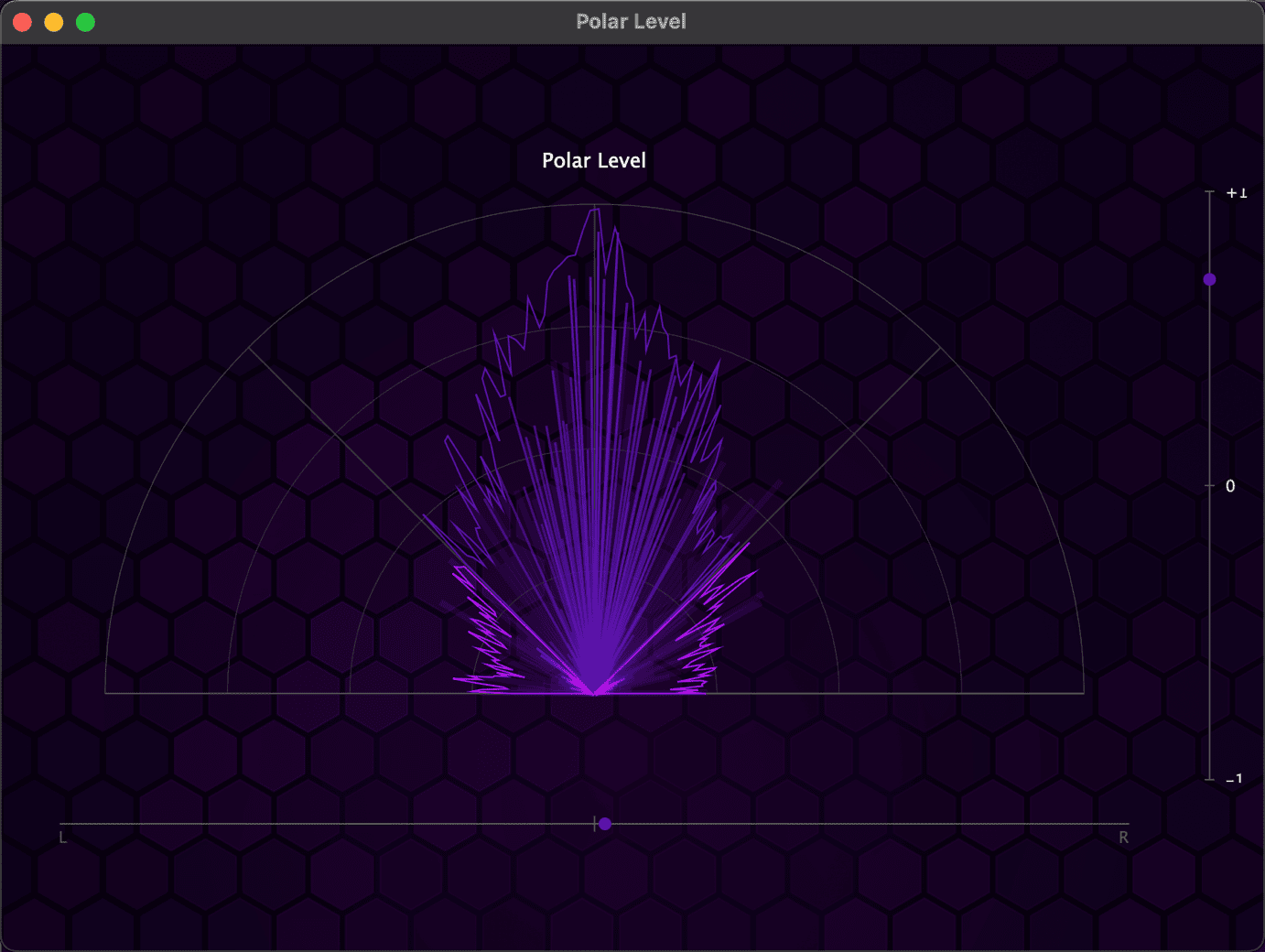
Task: Click the vertical slider's purple handle
Action: pos(1209,279)
